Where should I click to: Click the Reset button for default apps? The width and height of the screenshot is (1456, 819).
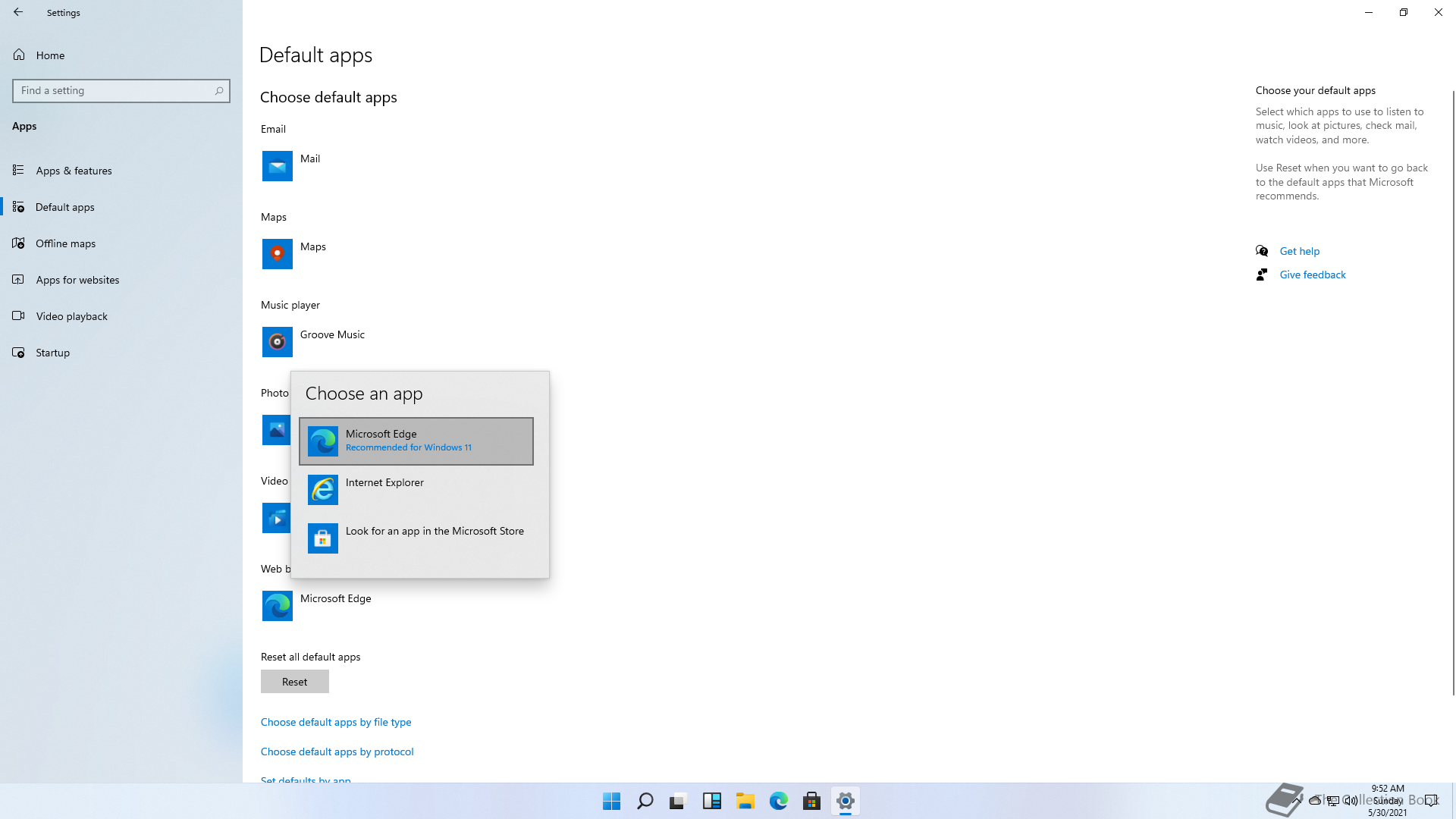295,682
